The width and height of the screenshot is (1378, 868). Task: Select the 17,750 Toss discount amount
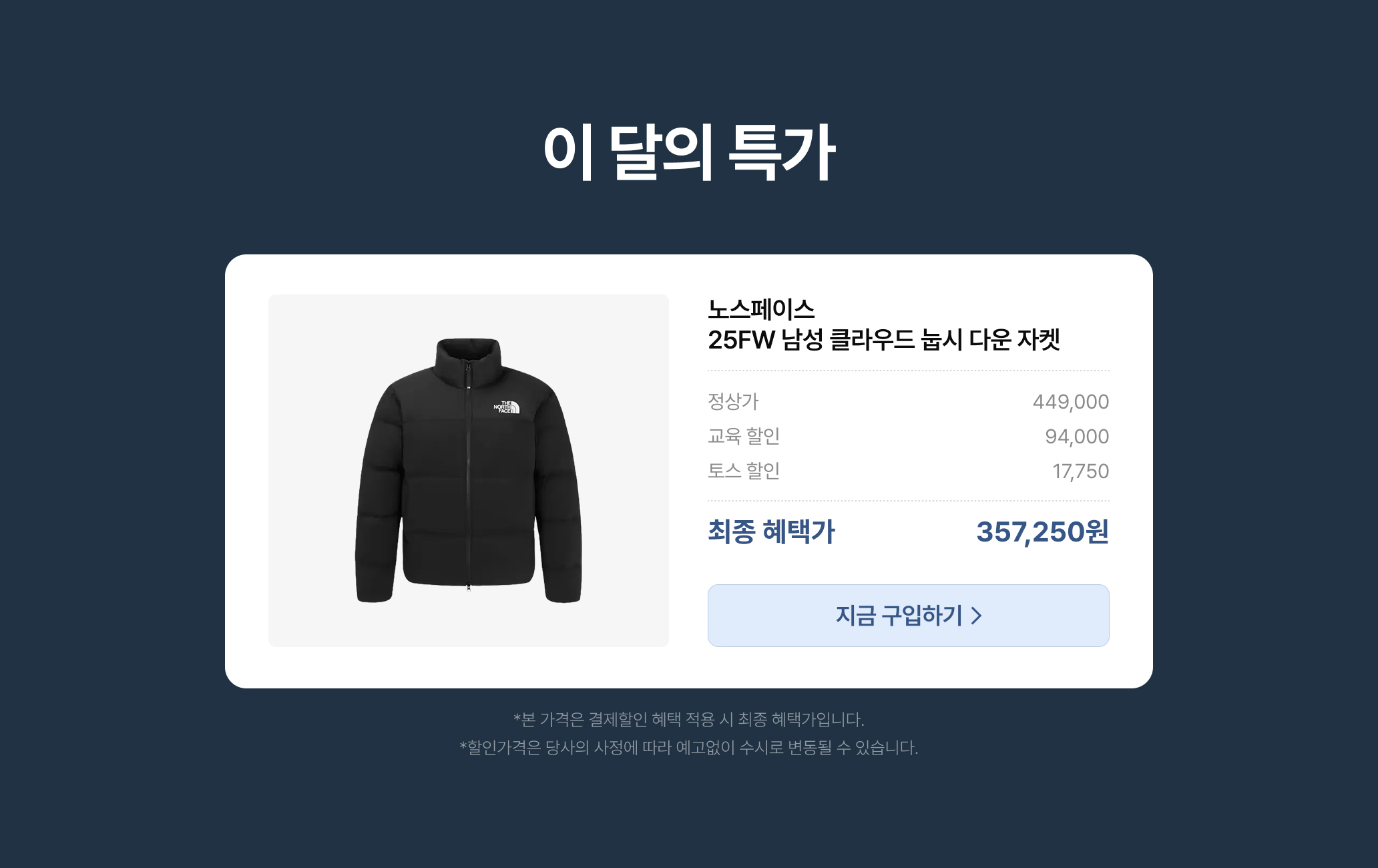pyautogui.click(x=1081, y=471)
